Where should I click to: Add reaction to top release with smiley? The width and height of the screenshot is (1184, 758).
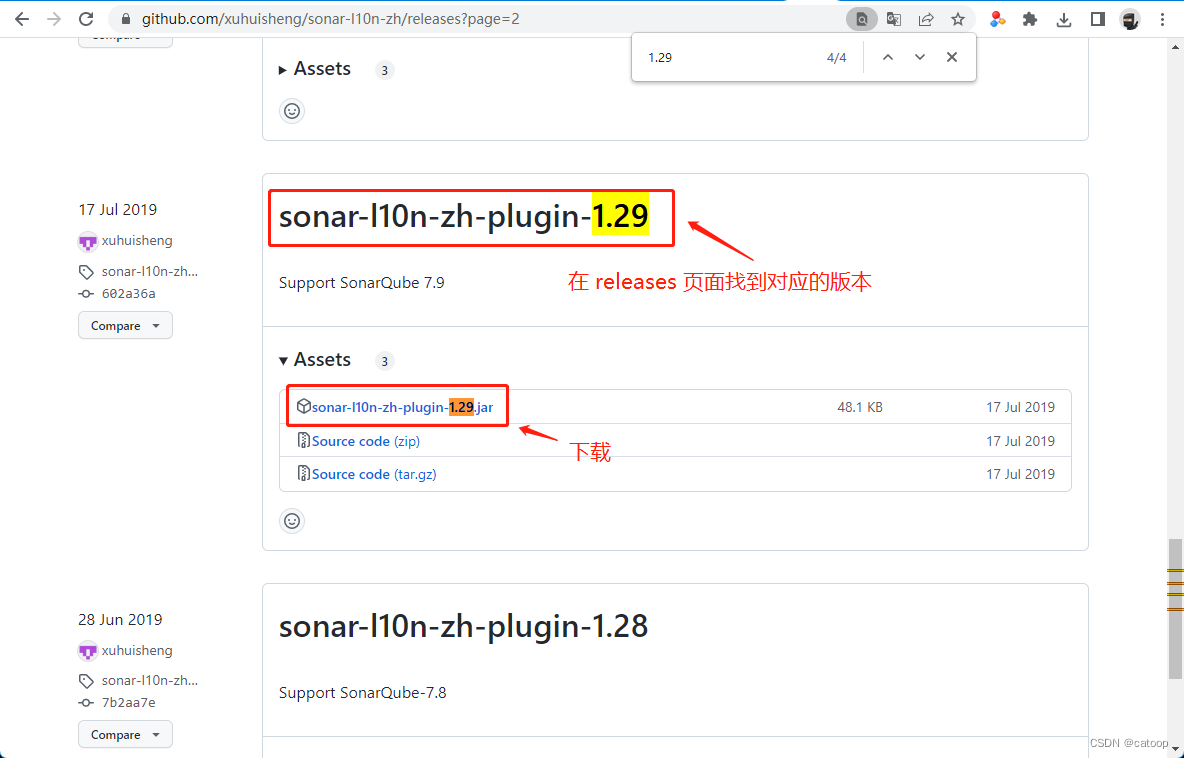291,111
